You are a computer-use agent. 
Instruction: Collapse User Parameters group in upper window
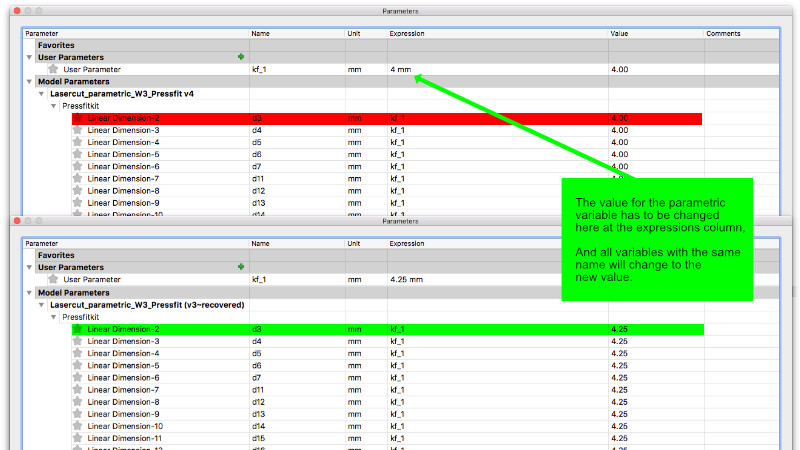click(29, 57)
